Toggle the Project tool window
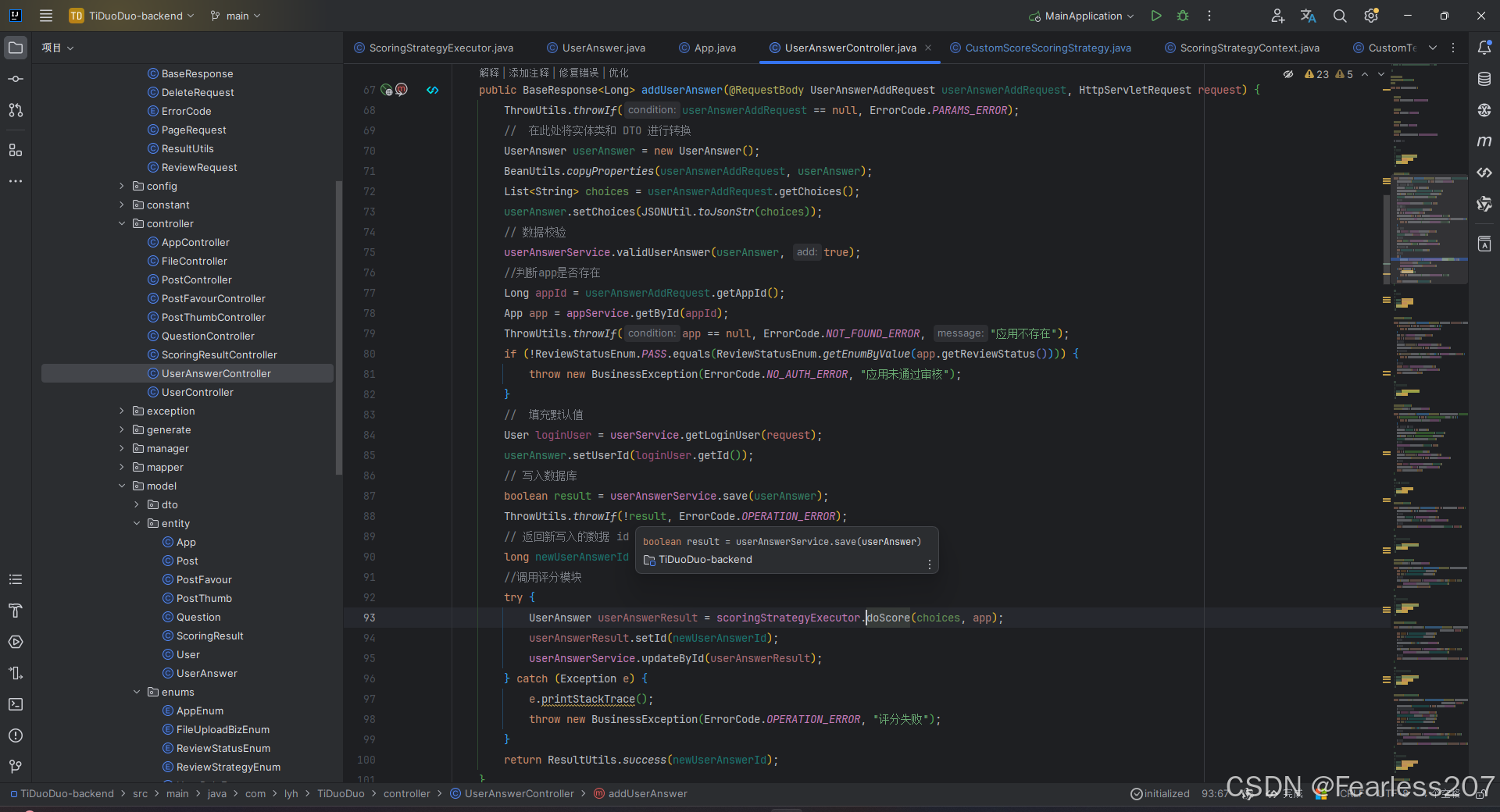This screenshot has width=1500, height=812. click(x=16, y=48)
